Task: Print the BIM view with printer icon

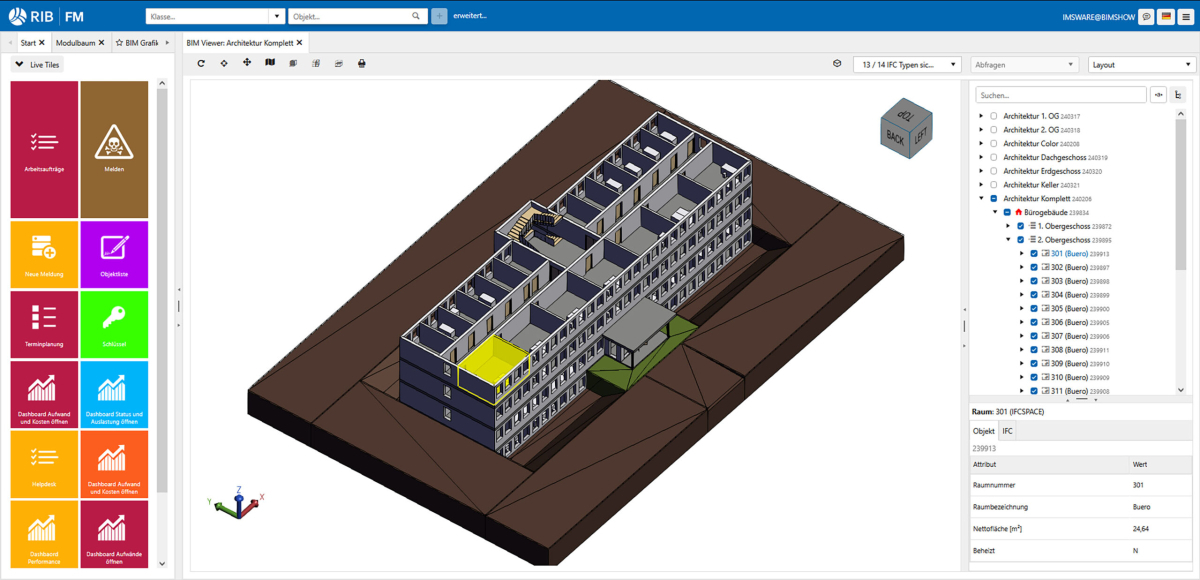Action: point(362,63)
